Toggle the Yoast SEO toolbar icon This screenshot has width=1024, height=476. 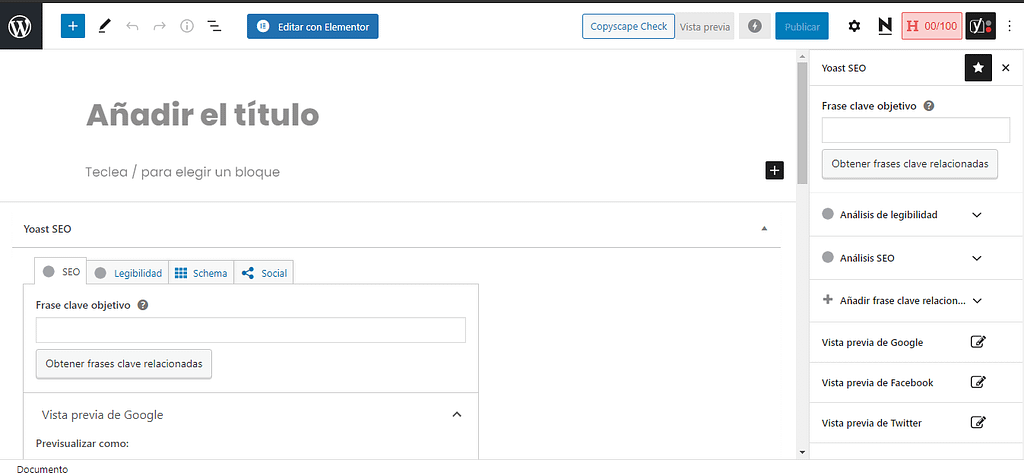981,26
